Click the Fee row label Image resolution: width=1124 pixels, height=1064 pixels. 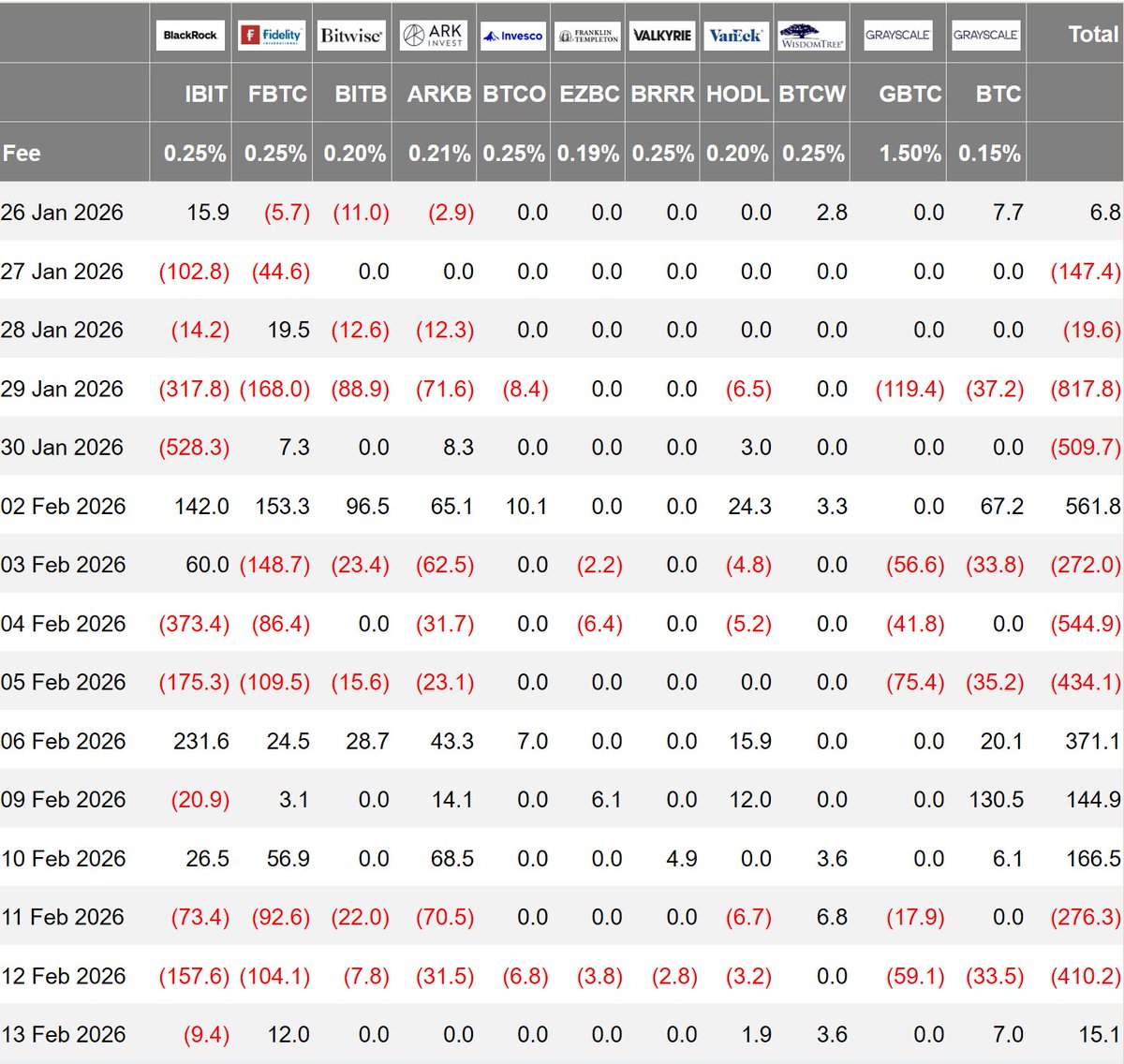(22, 154)
